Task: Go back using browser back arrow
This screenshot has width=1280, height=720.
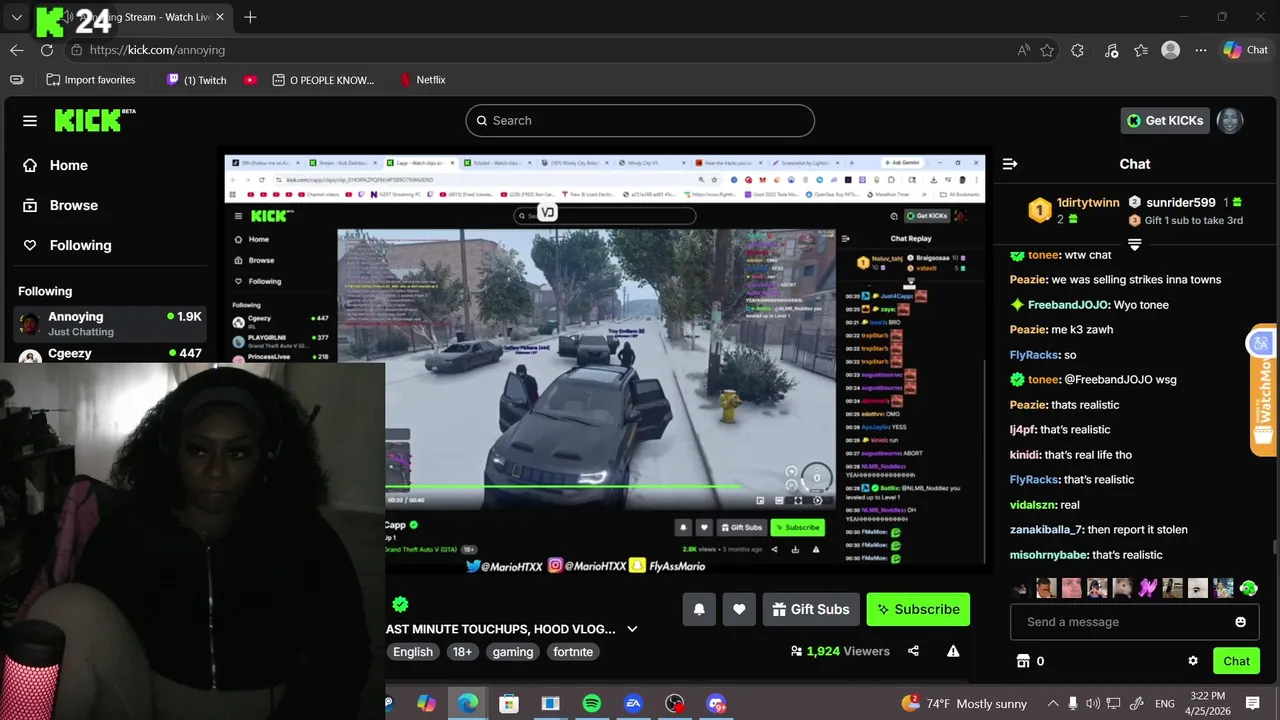Action: pos(17,50)
